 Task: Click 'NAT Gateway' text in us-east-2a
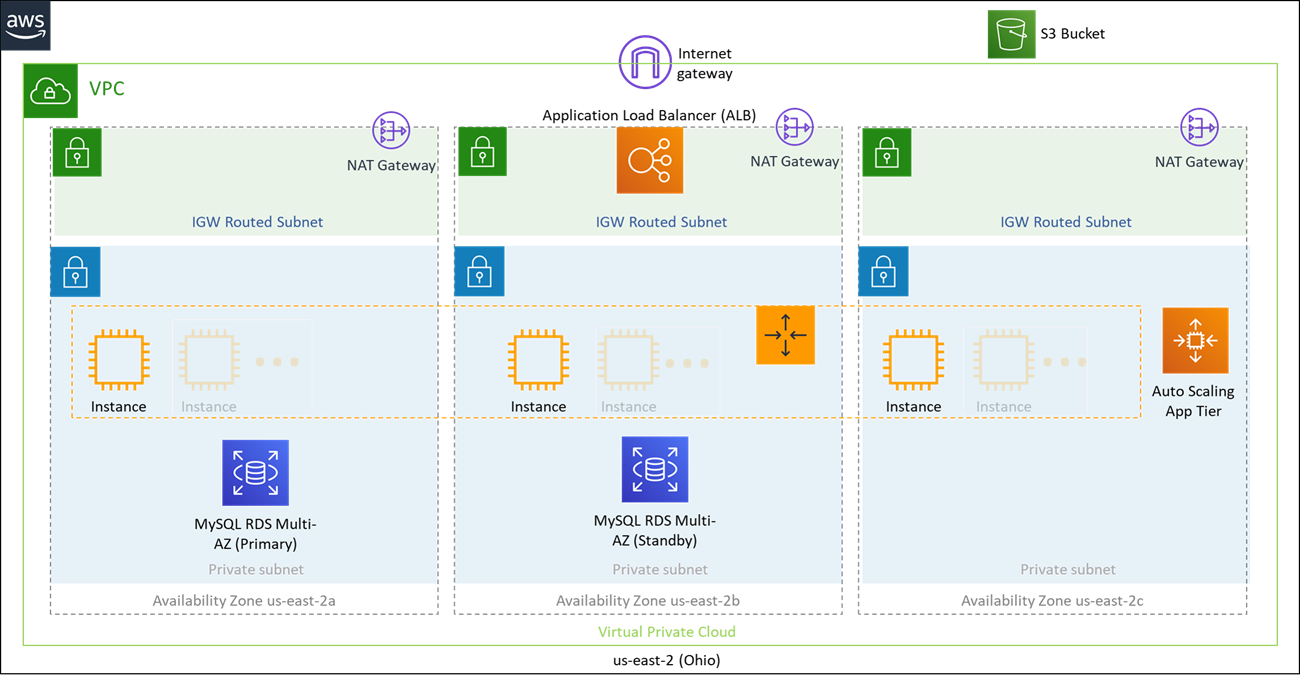(391, 166)
